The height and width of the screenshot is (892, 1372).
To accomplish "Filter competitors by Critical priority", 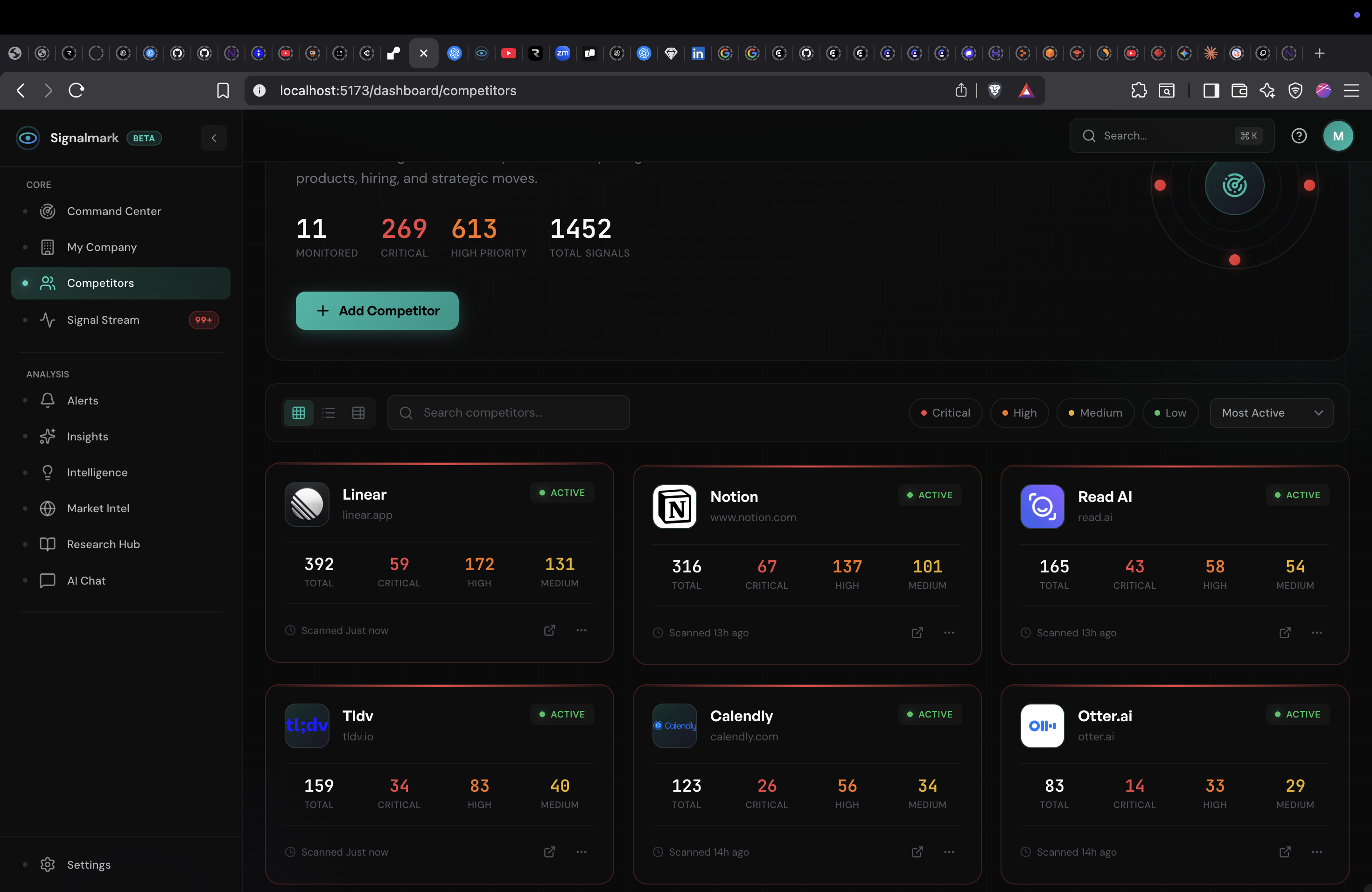I will pyautogui.click(x=945, y=412).
